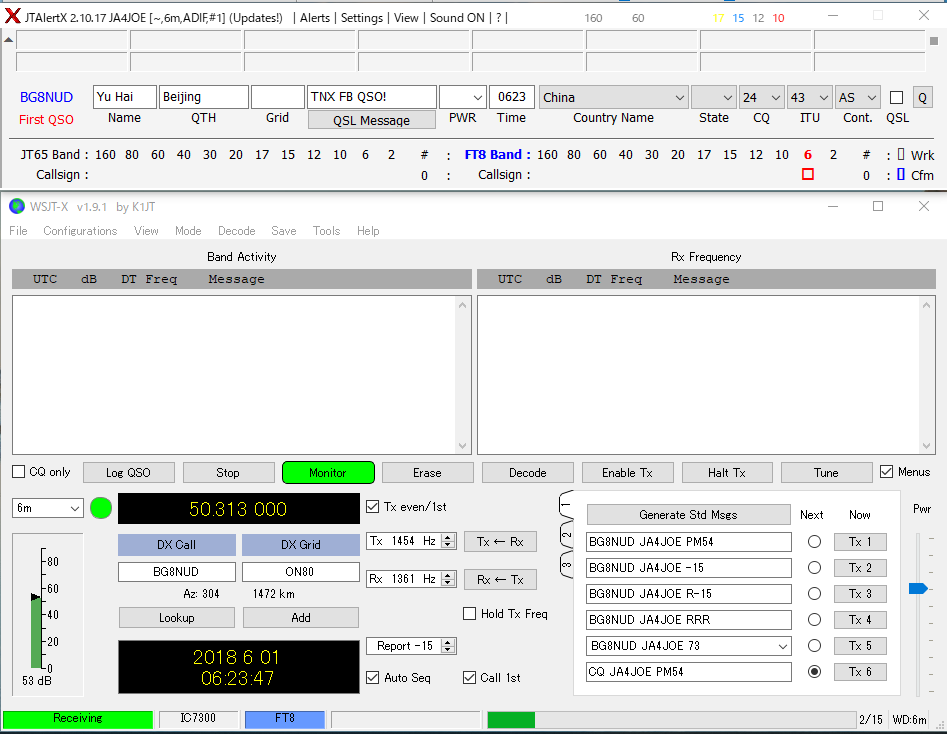Open the Country Name dropdown showing China
The image size is (947, 734).
pyautogui.click(x=613, y=97)
